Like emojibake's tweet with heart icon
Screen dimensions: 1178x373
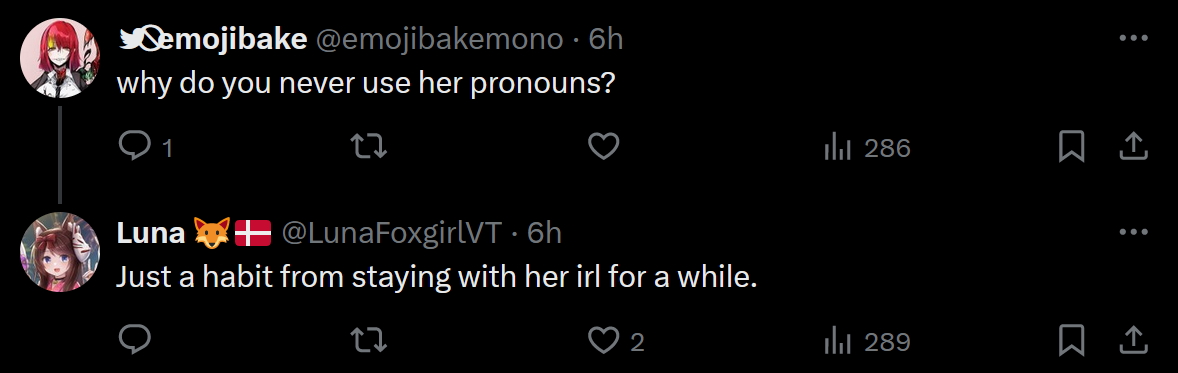pos(603,147)
